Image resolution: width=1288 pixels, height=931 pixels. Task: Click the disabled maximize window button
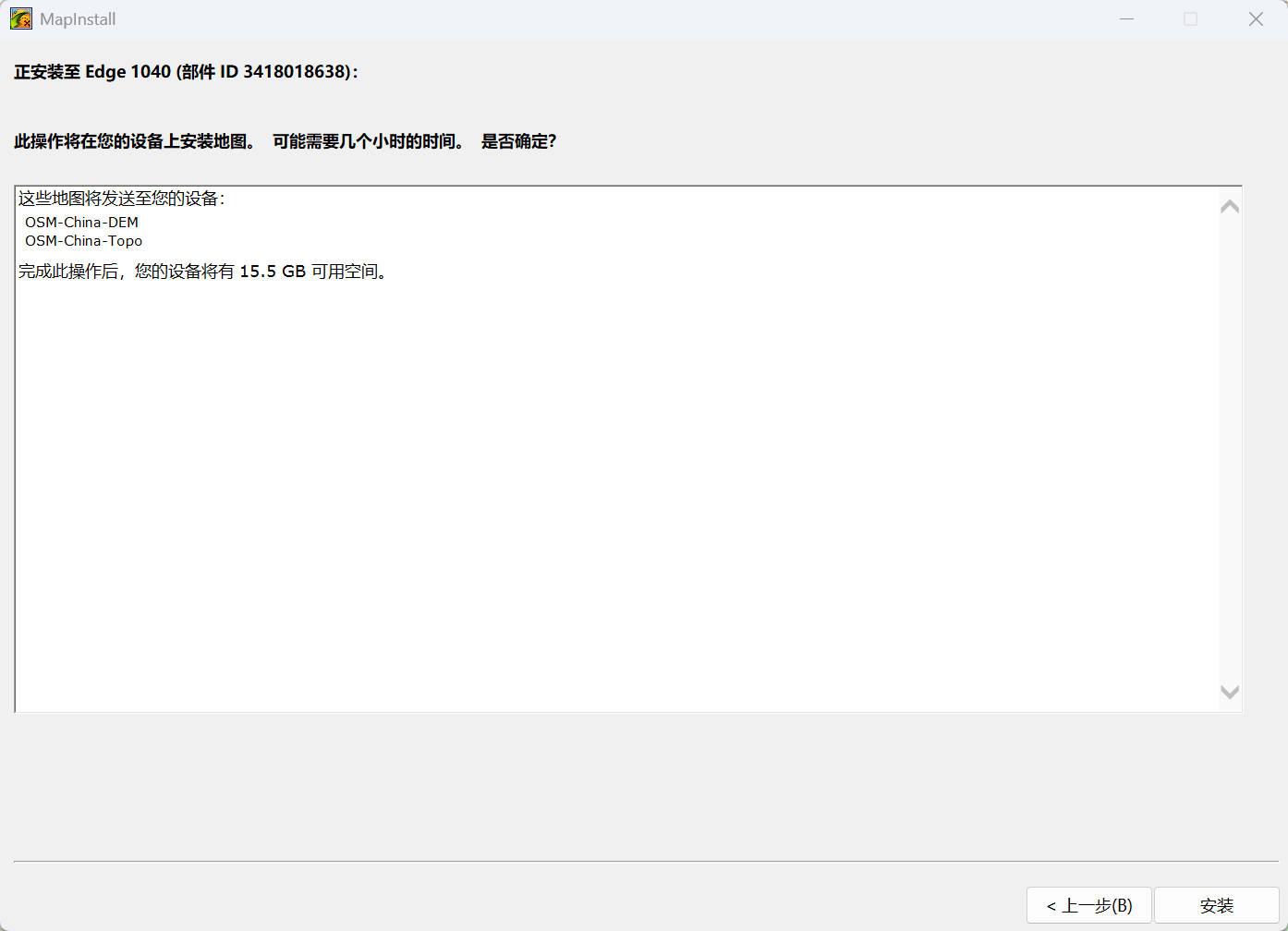coord(1190,18)
